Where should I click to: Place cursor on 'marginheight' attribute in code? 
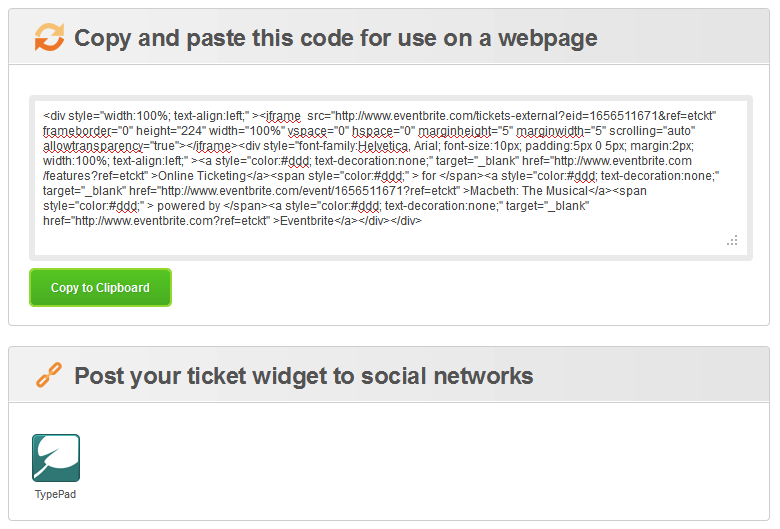tap(454, 131)
